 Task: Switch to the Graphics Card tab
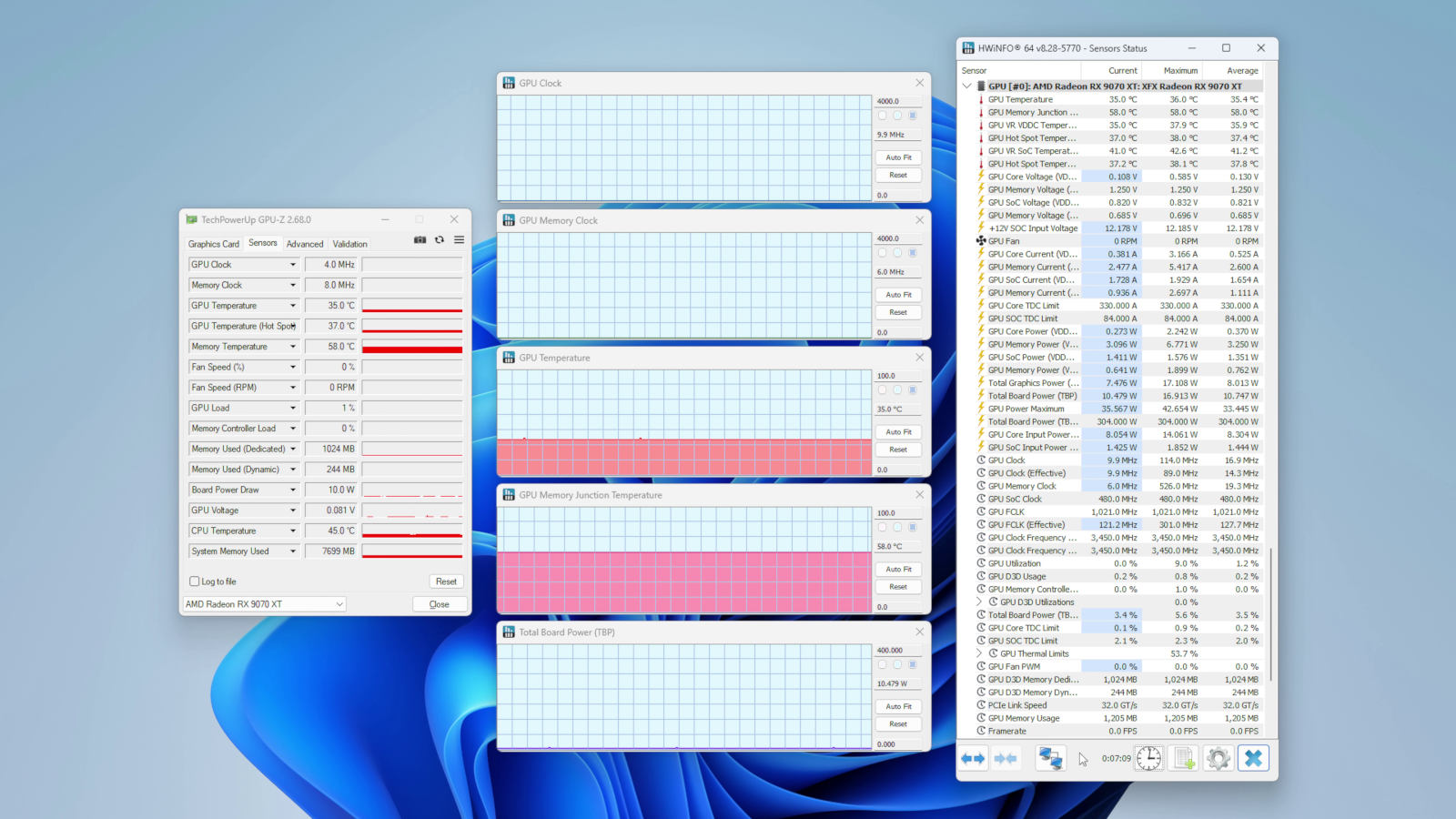coord(214,244)
